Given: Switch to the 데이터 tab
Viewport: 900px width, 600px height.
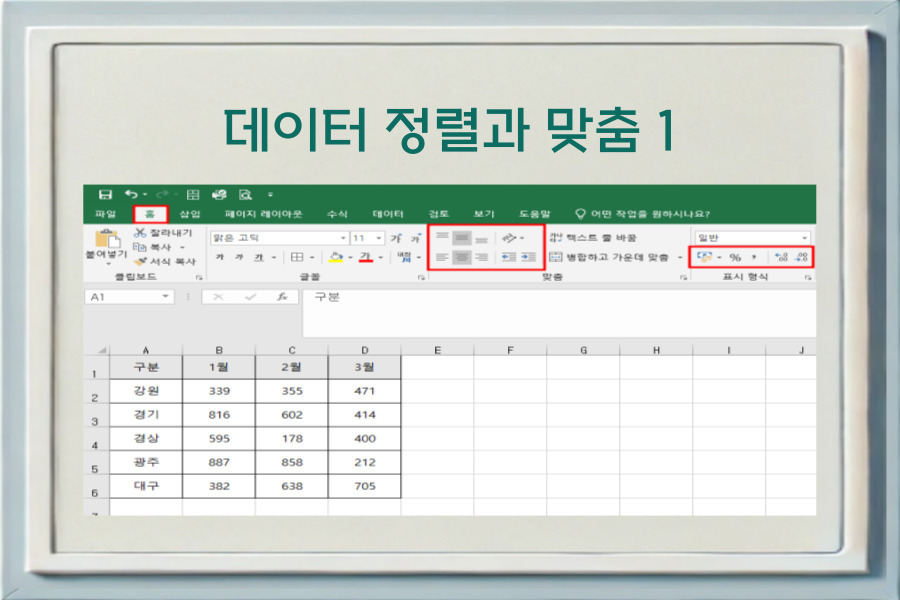Looking at the screenshot, I should [x=388, y=214].
